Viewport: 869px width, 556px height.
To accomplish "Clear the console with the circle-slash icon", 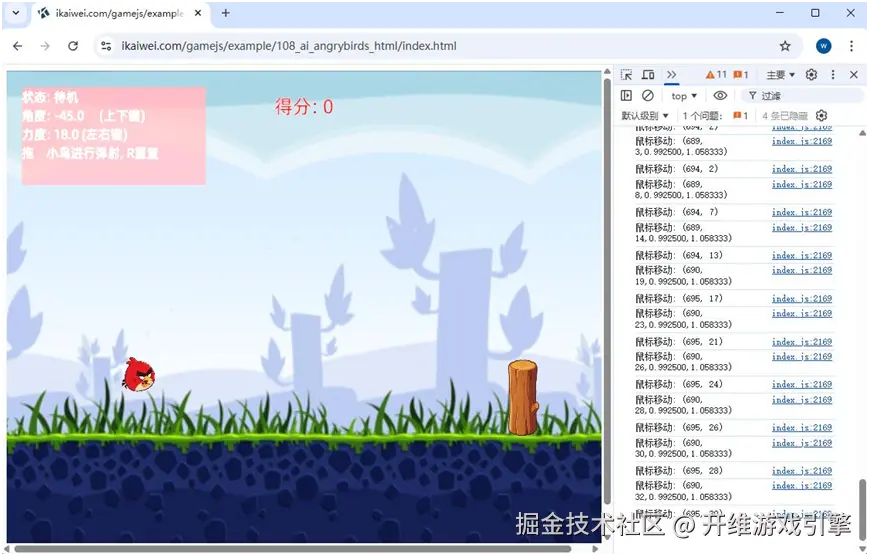I will click(x=647, y=95).
